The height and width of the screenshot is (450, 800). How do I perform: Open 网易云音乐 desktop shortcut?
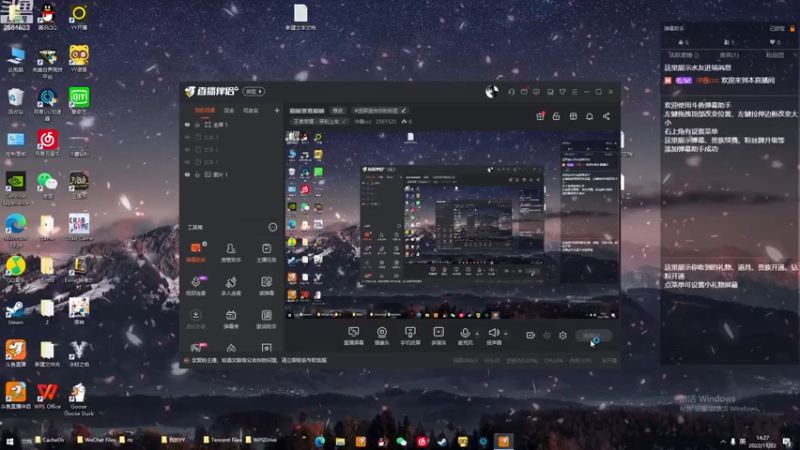coord(47,142)
